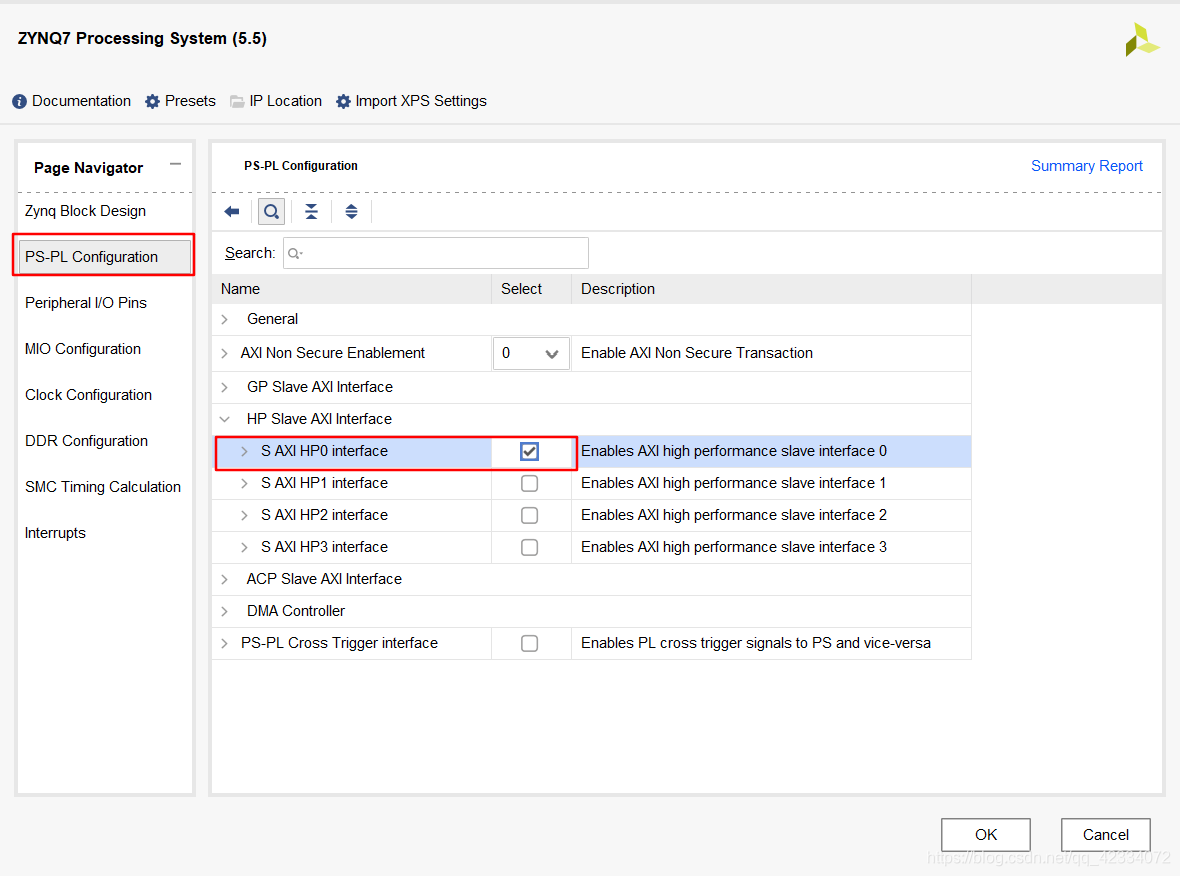1180x876 pixels.
Task: Open DDR Configuration page
Action: click(x=87, y=441)
